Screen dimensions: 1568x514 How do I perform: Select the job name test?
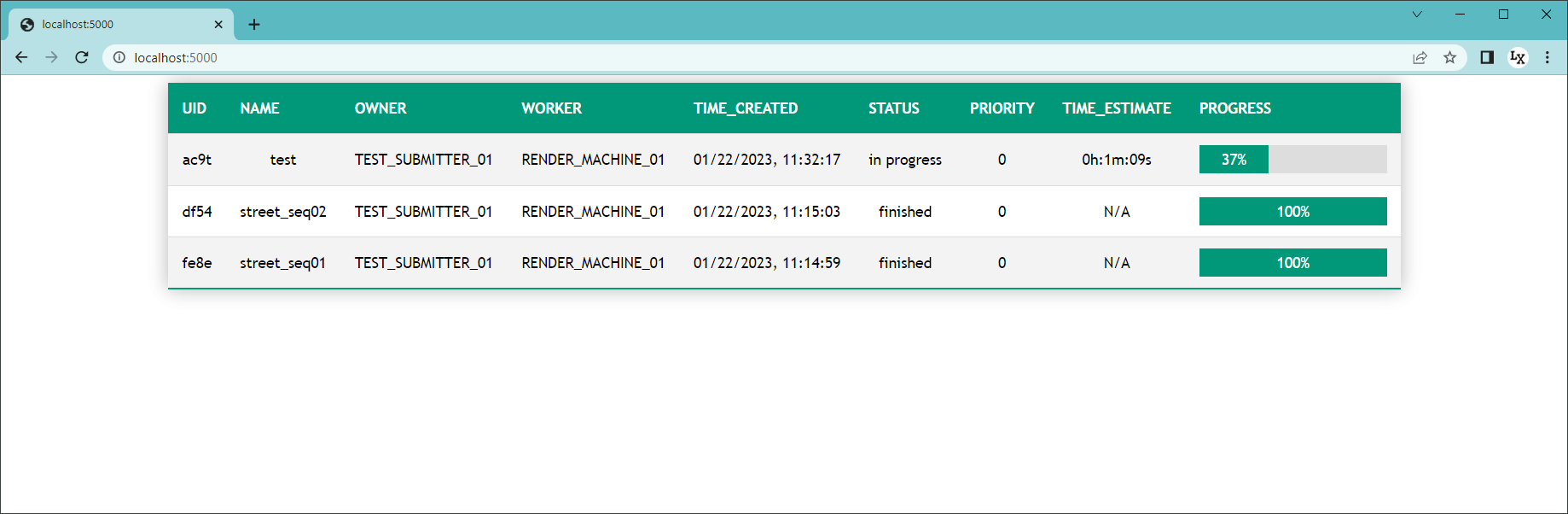point(283,160)
